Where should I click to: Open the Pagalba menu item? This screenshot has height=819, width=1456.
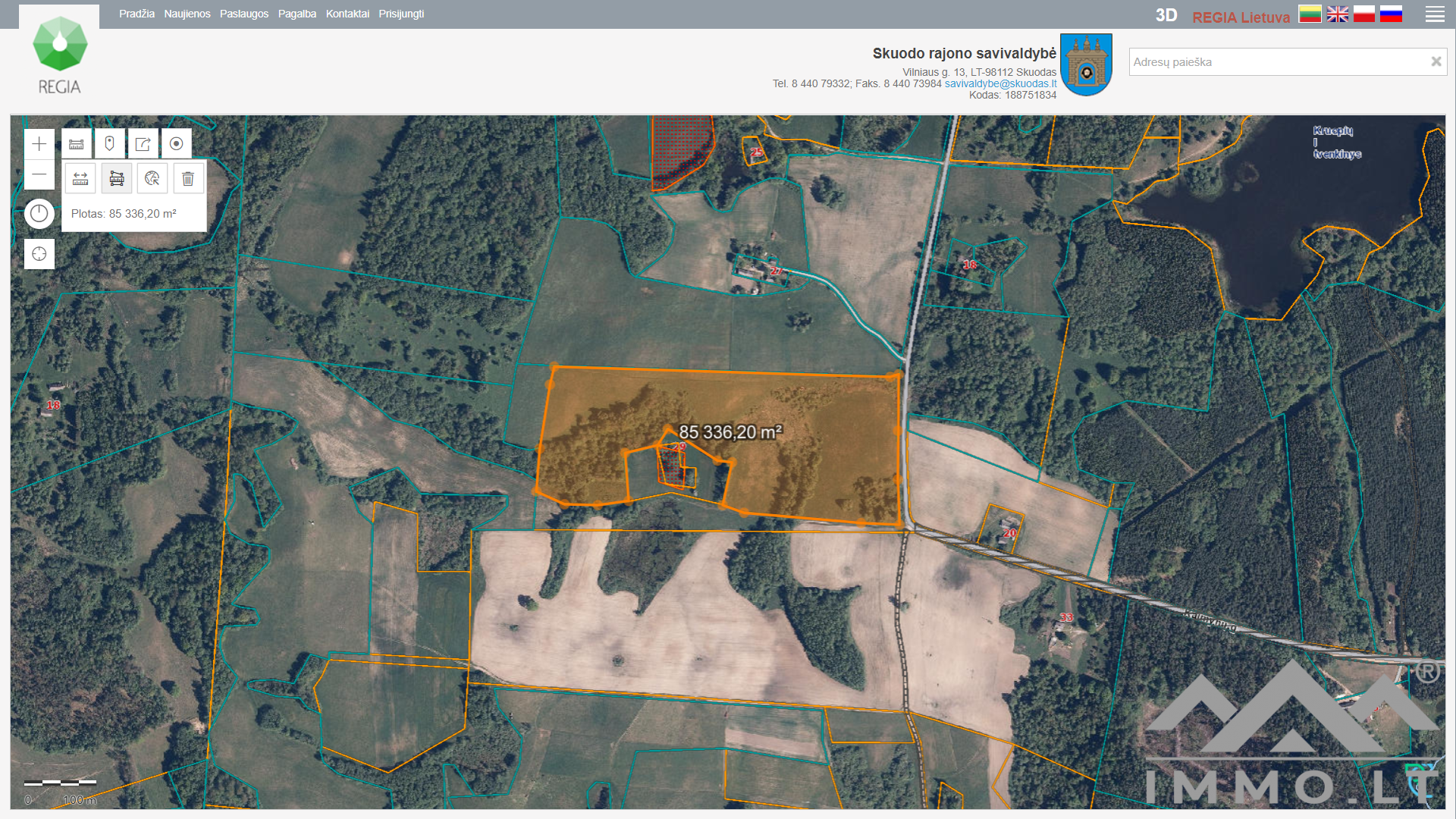point(297,14)
